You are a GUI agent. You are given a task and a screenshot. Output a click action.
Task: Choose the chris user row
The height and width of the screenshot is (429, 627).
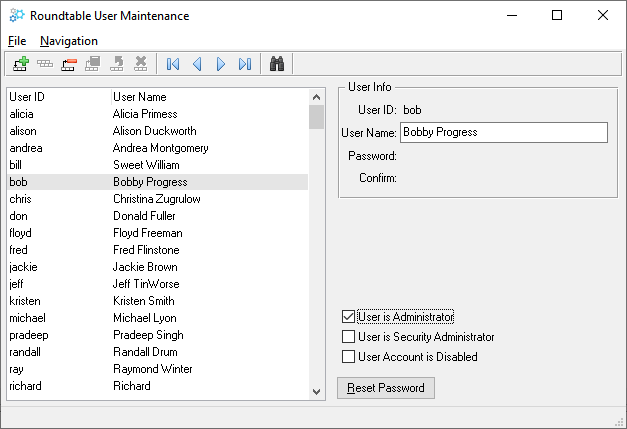[158, 199]
